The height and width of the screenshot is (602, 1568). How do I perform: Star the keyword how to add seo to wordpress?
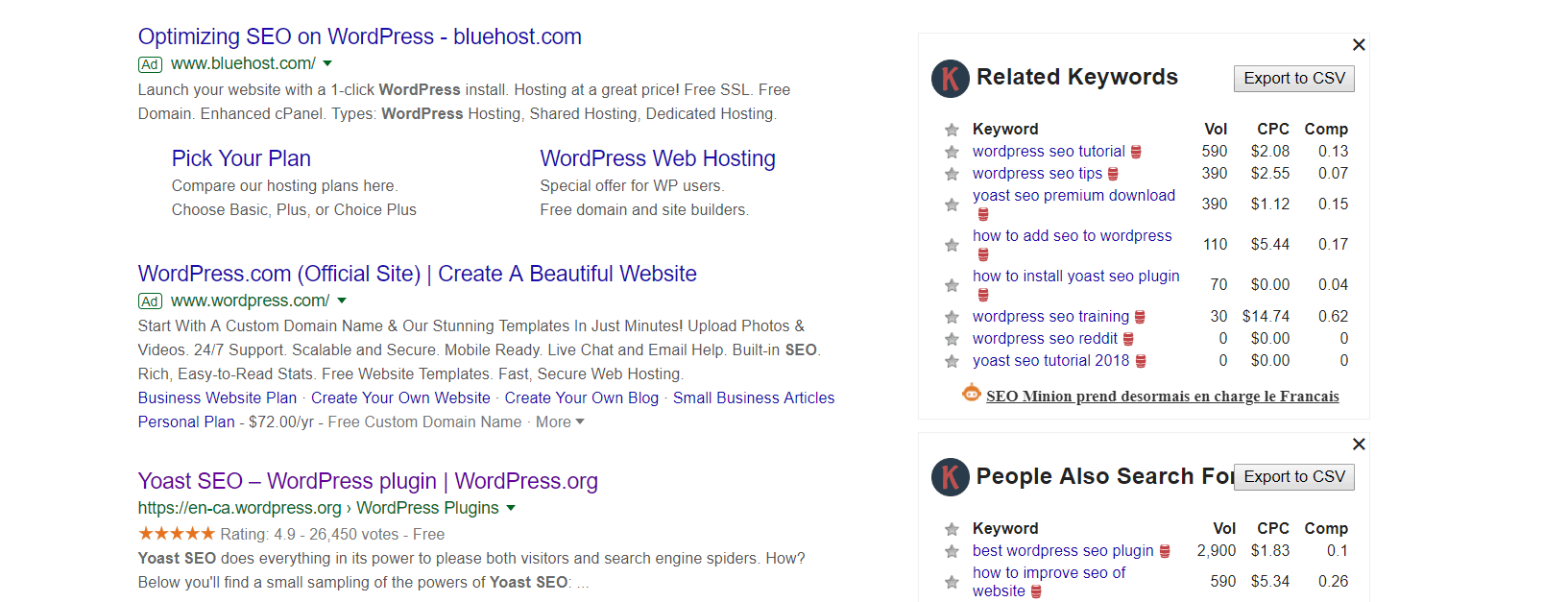[952, 244]
